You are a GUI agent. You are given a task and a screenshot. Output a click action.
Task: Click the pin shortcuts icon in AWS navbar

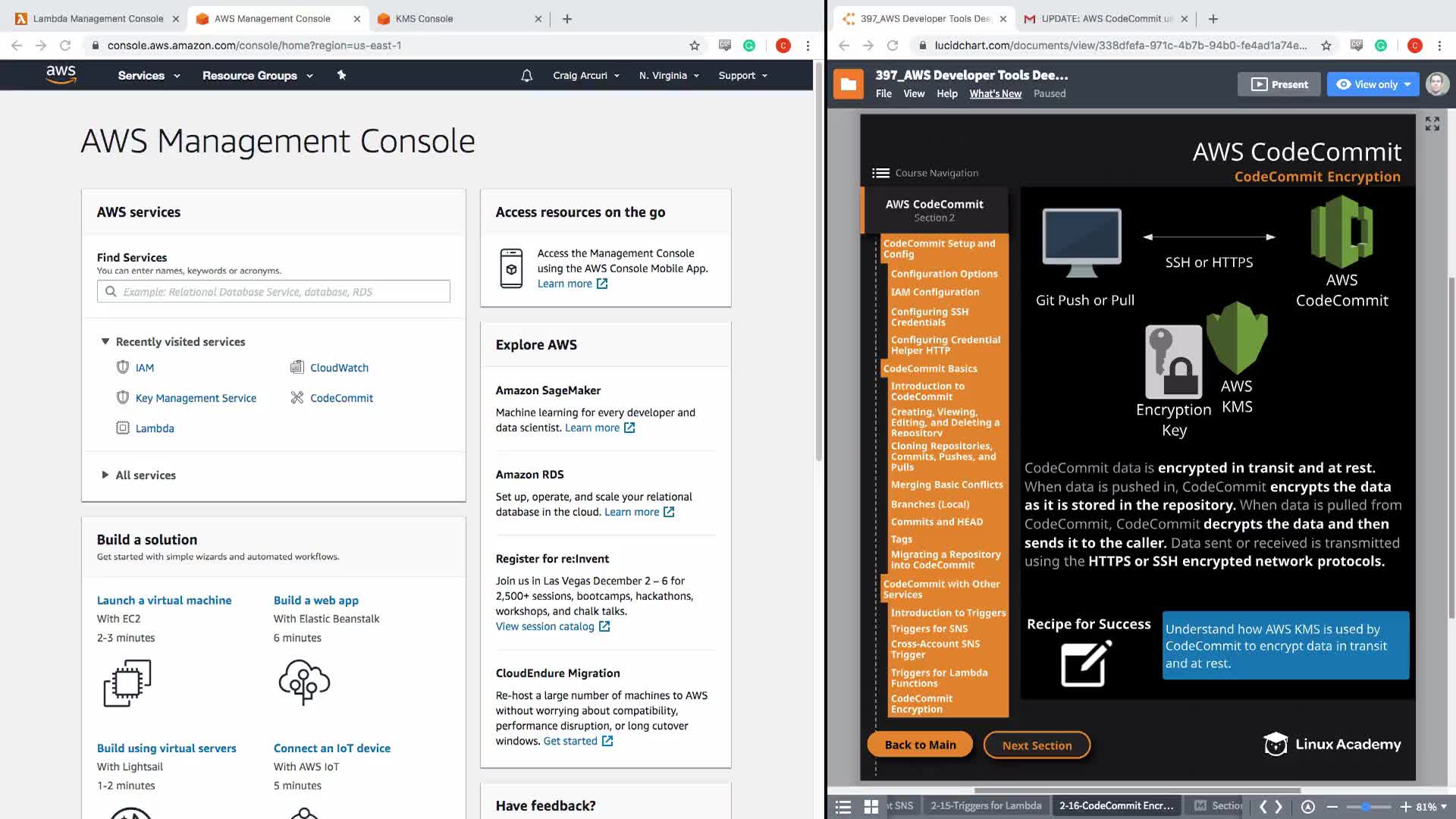[341, 75]
